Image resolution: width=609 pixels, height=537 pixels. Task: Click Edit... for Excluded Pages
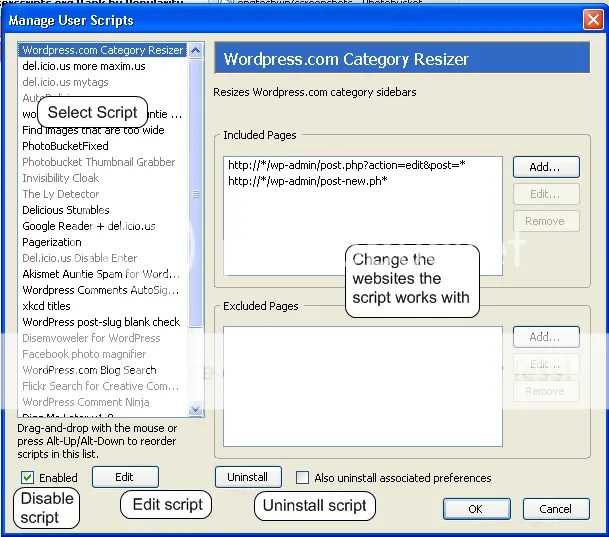tap(546, 364)
